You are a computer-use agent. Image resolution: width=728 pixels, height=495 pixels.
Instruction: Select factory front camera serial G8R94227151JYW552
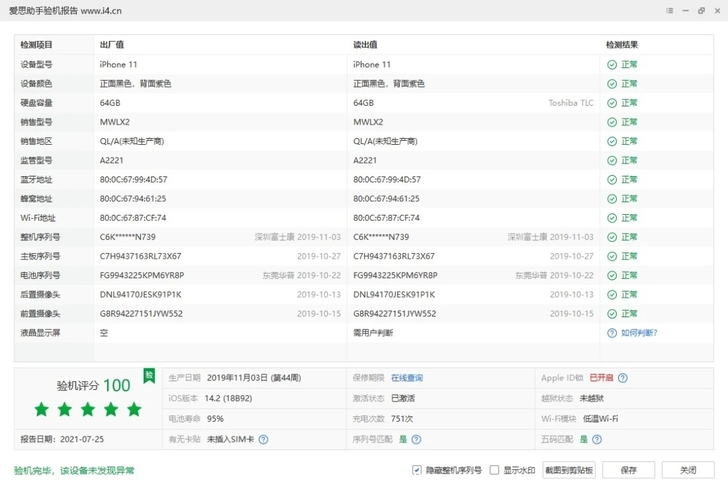pyautogui.click(x=141, y=314)
